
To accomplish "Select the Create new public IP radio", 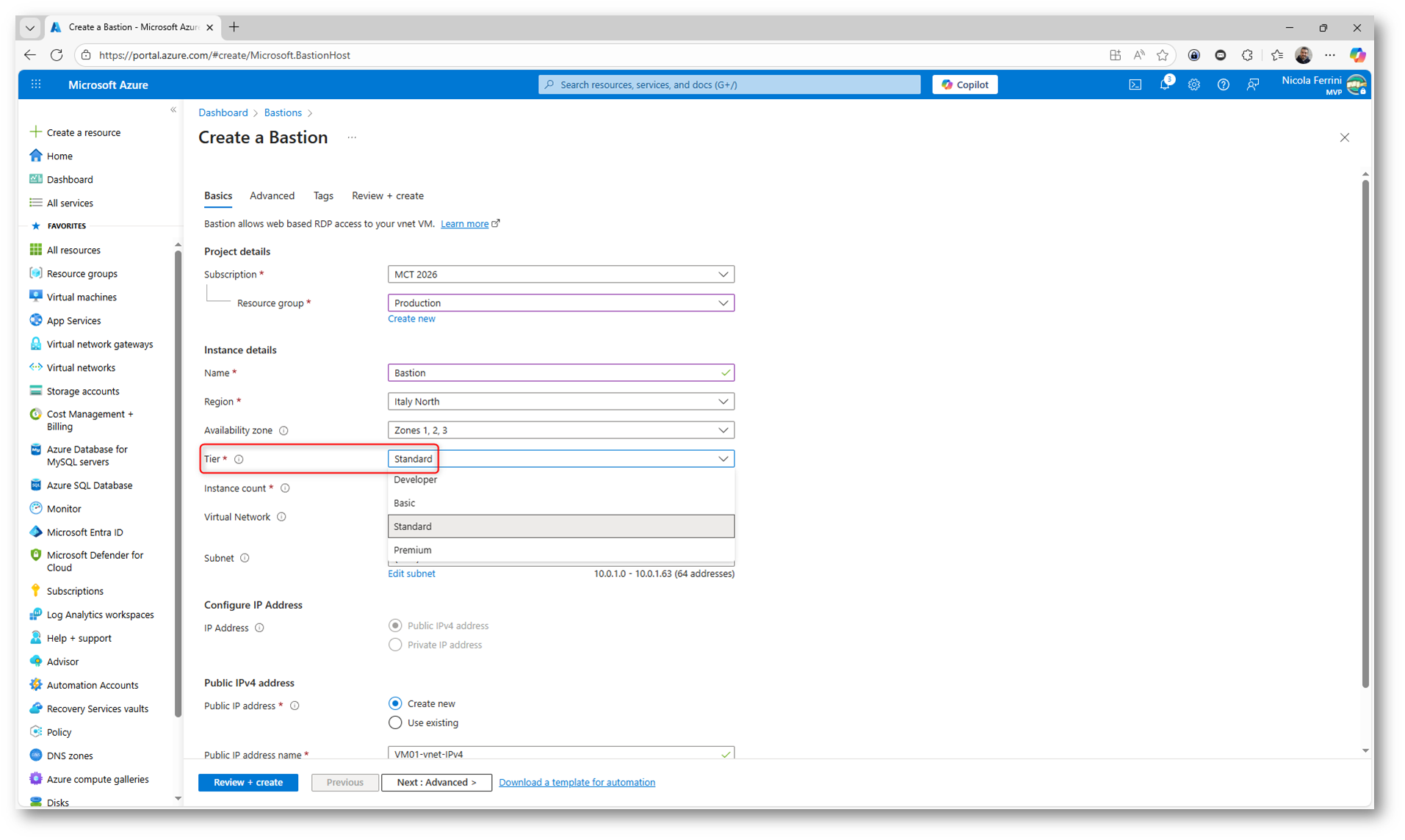I will point(395,703).
